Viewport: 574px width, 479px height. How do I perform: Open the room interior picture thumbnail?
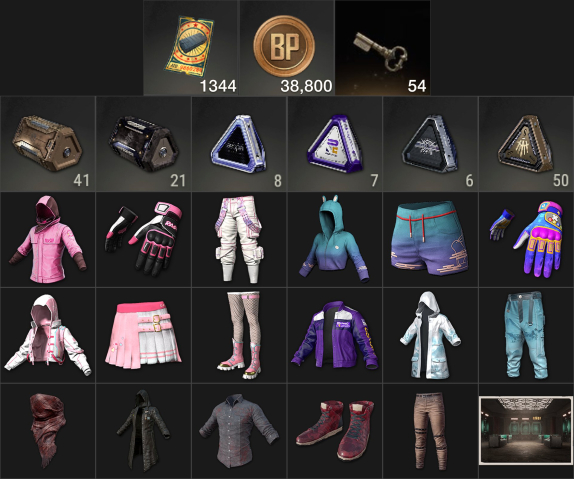[526, 430]
